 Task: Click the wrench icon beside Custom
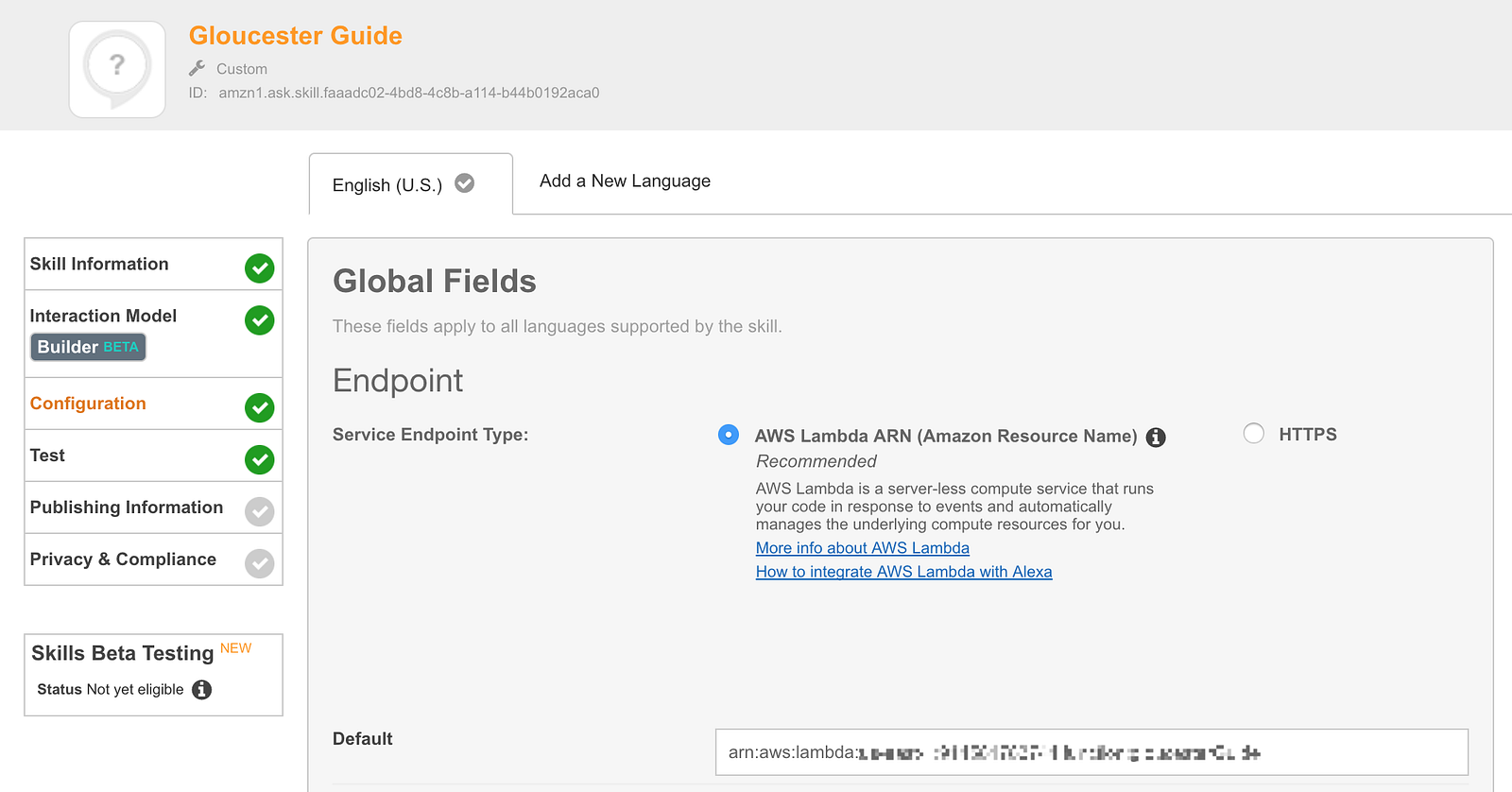pyautogui.click(x=198, y=68)
